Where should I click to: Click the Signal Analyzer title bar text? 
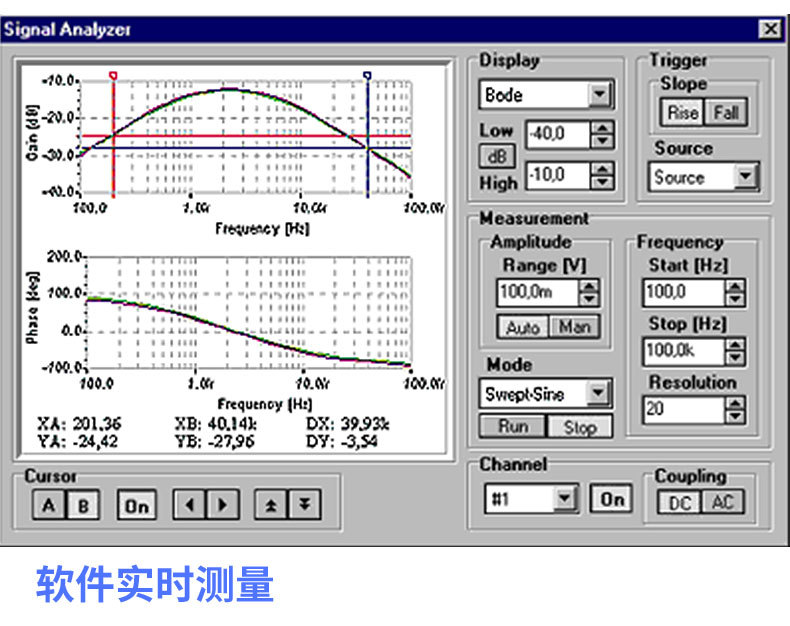(x=67, y=29)
